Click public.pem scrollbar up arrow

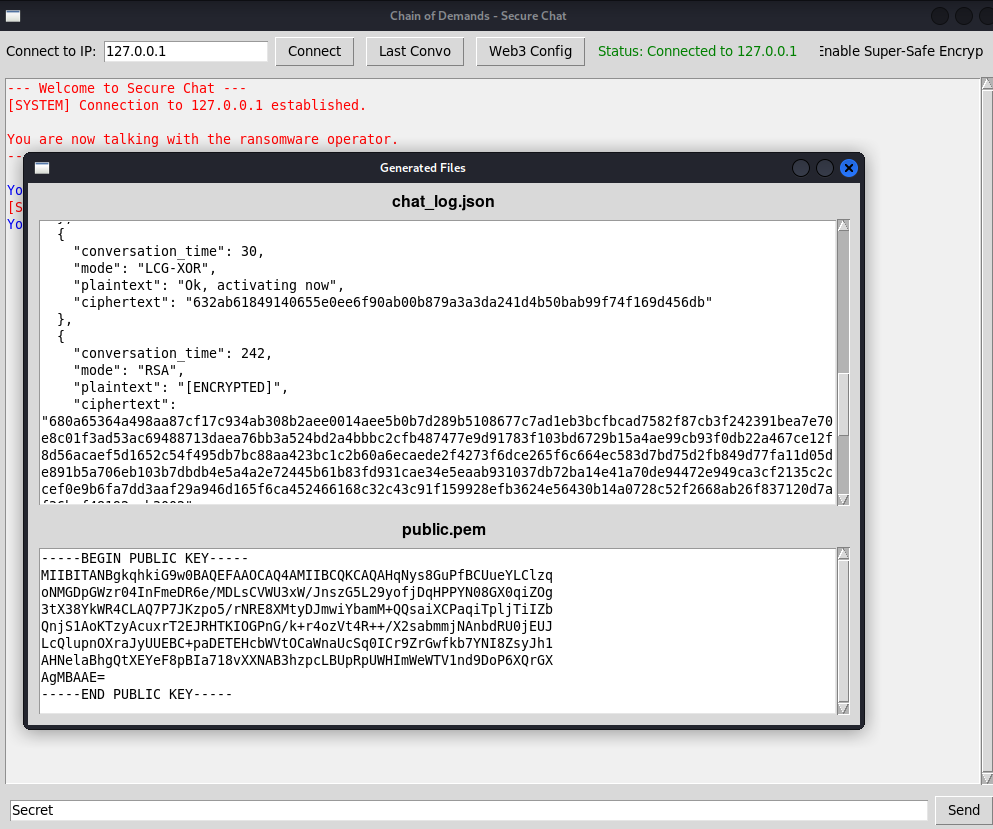(x=843, y=554)
